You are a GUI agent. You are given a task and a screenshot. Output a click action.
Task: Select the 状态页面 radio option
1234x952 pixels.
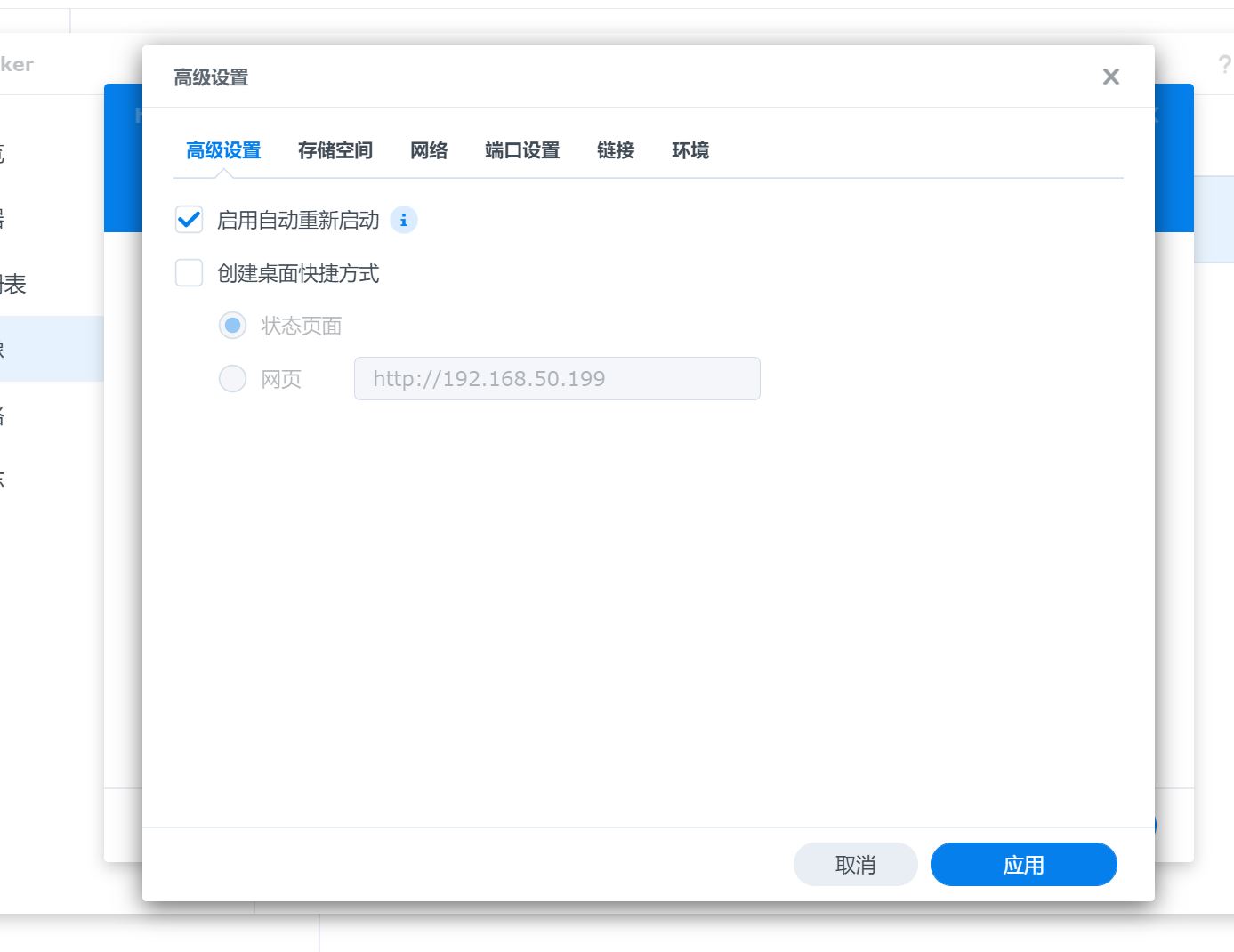coord(233,326)
